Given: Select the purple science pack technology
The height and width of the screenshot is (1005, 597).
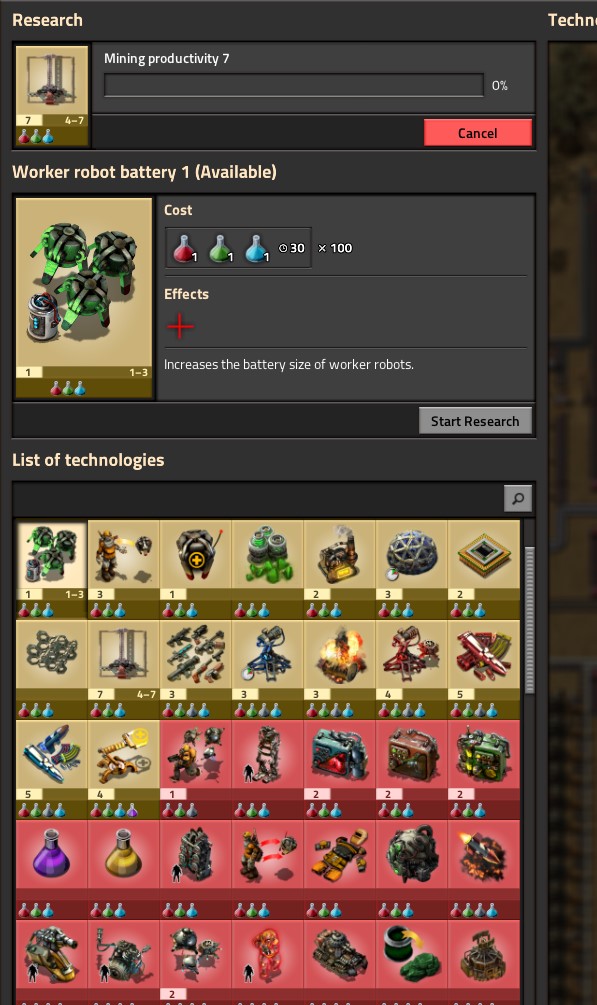Looking at the screenshot, I should [x=51, y=869].
